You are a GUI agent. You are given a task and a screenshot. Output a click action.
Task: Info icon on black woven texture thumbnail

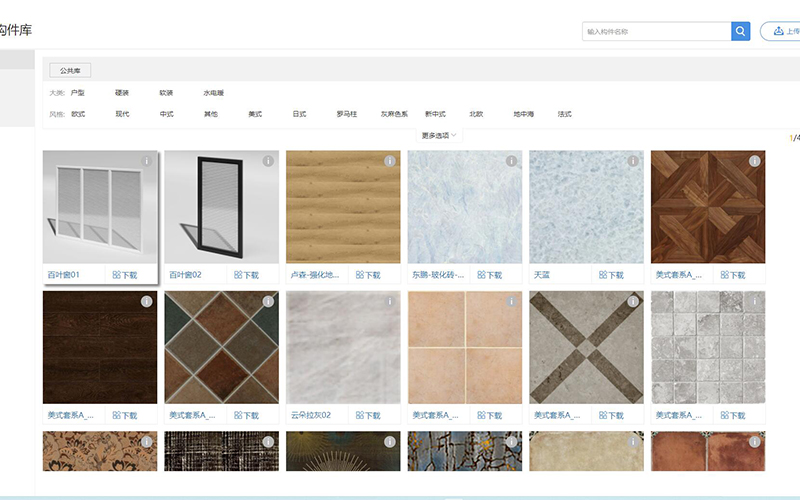tap(268, 442)
